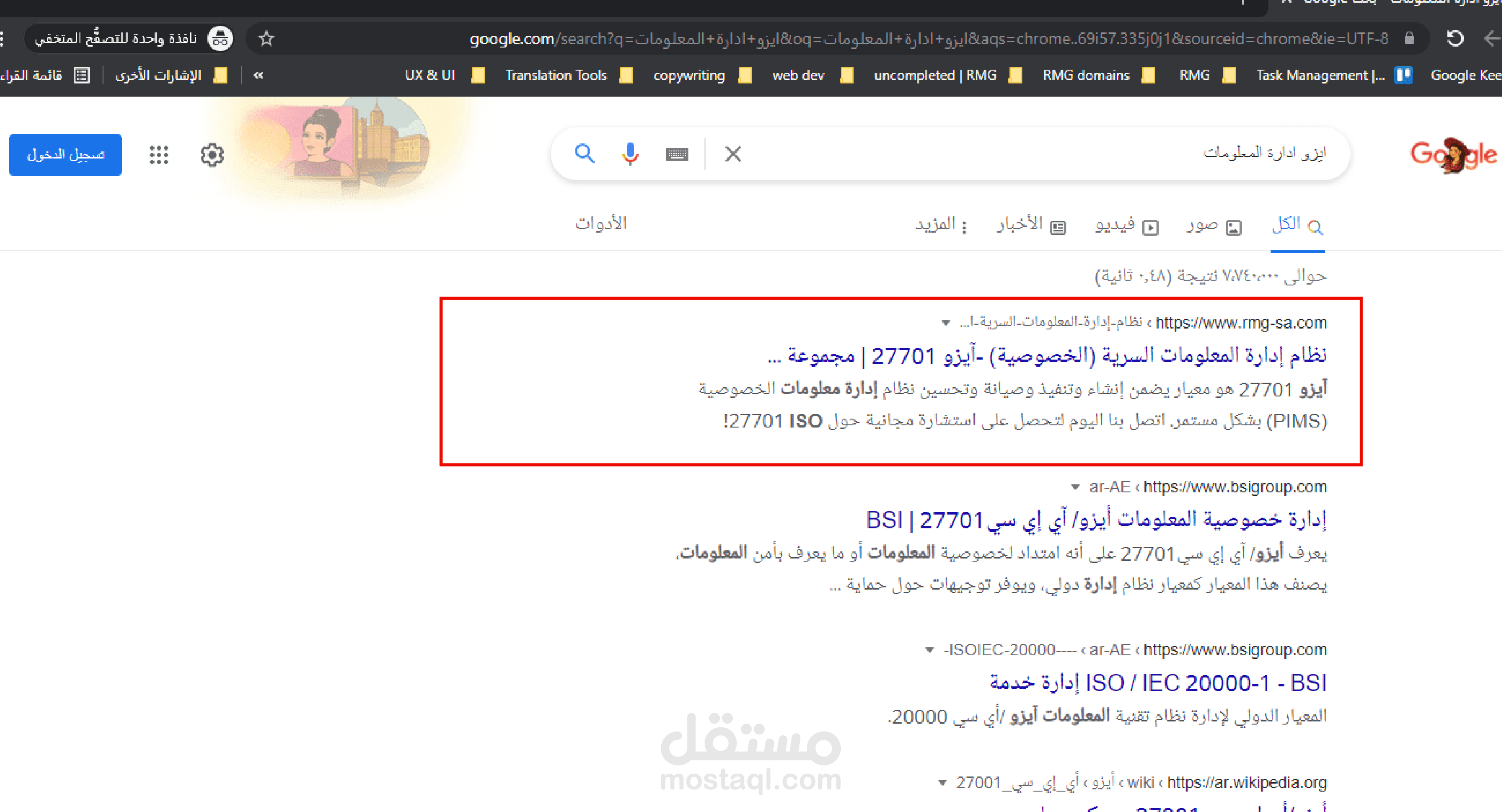Expand options arrow for ISOIEC-20000 result
Screen dimensions: 1502x812
[x=930, y=650]
